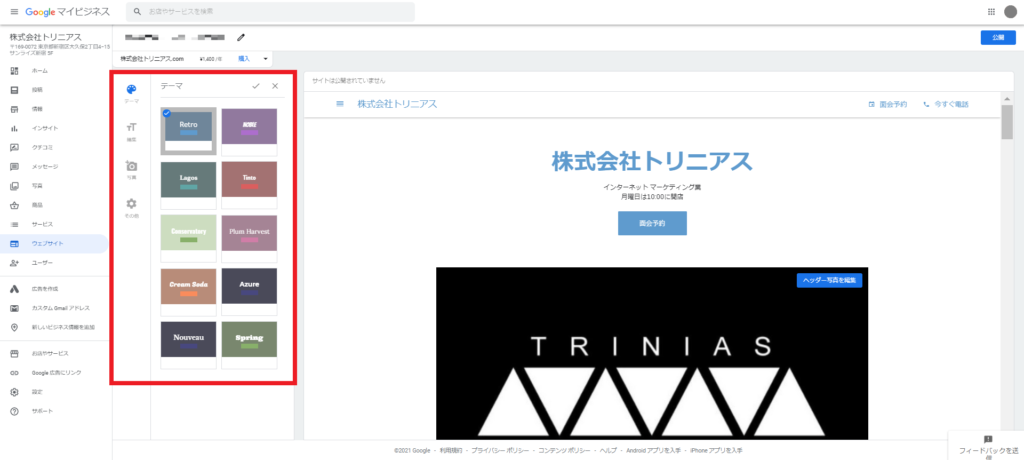Select the Conservatory theme
This screenshot has width=1024, height=460.
(189, 238)
